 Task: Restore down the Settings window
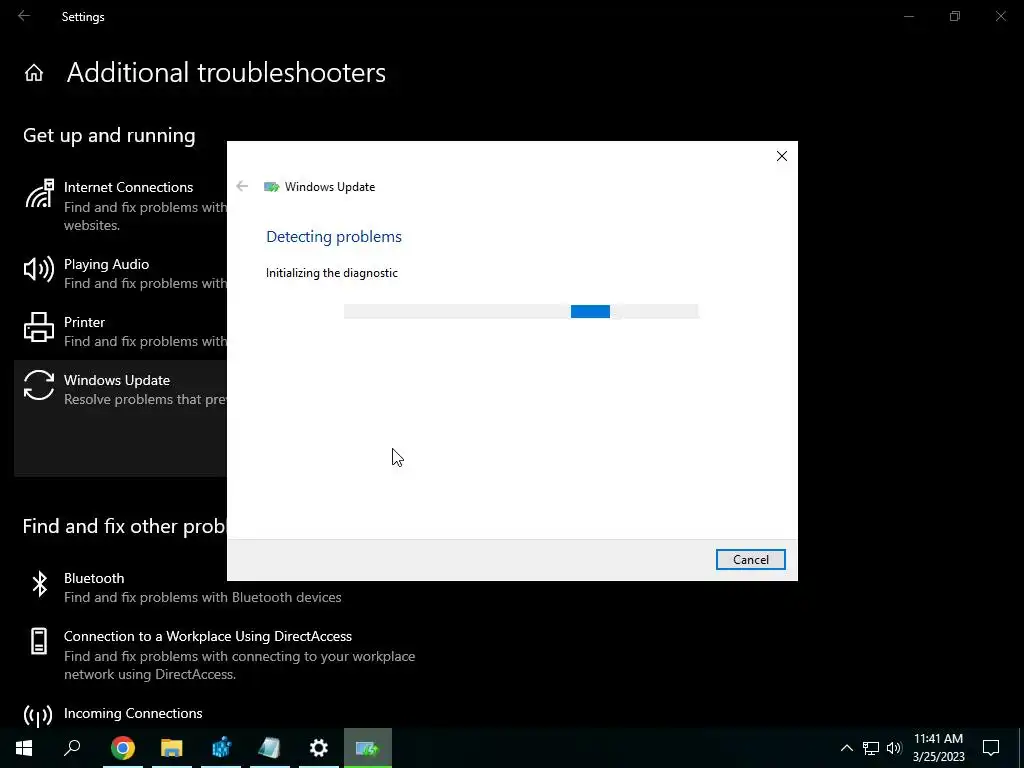tap(955, 16)
